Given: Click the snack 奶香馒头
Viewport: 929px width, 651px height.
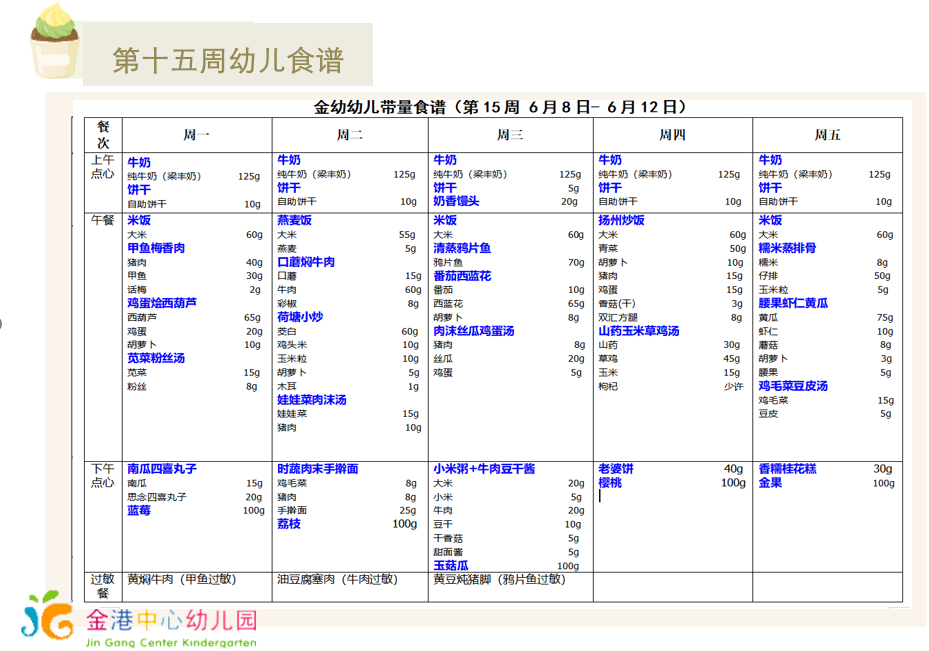Looking at the screenshot, I should pos(456,201).
